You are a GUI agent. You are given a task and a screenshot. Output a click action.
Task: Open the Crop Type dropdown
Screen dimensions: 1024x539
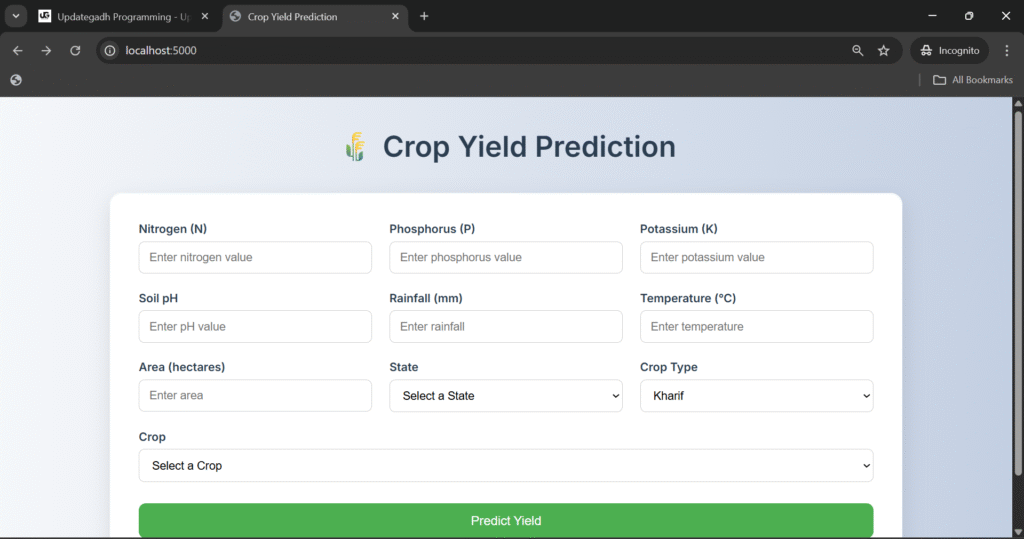pyautogui.click(x=756, y=396)
